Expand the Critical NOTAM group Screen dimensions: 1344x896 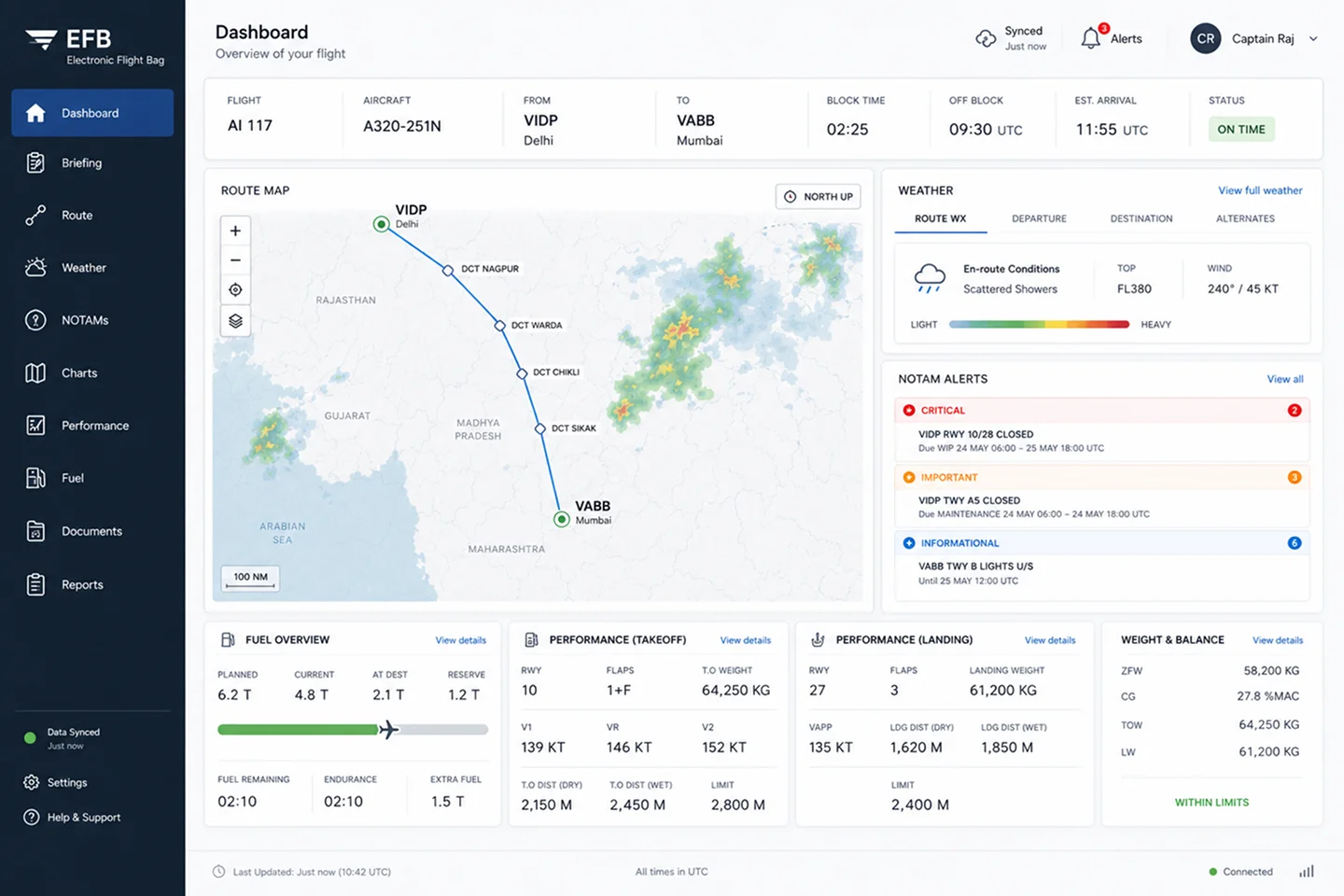tap(1102, 411)
